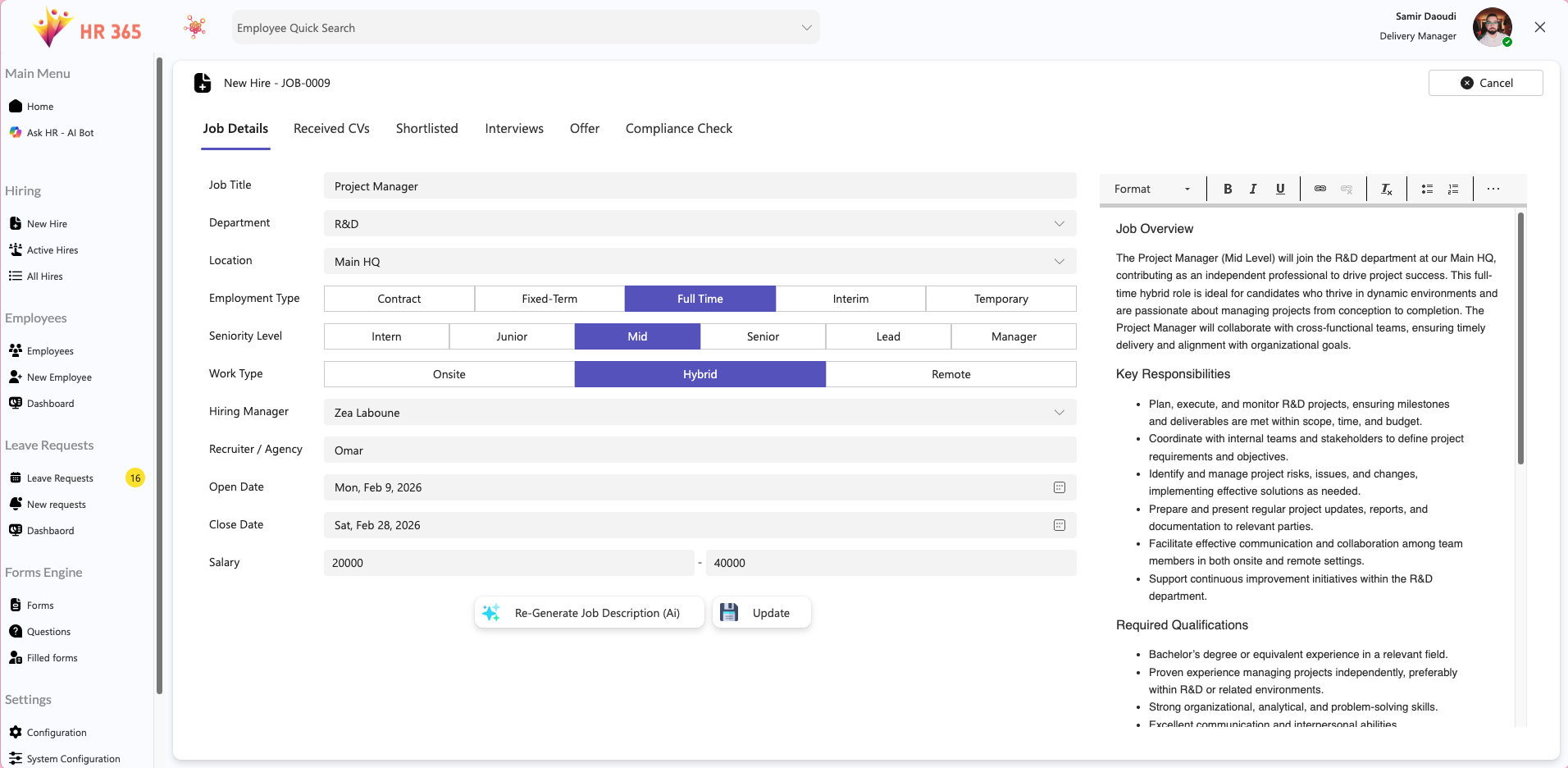Click the job description vertical scrollbar
1568x768 pixels.
point(1520,338)
